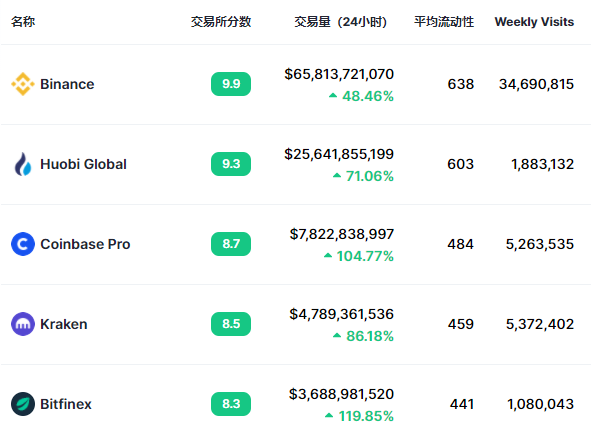Sort by the 名称 column header
The height and width of the screenshot is (444, 591).
[x=23, y=22]
